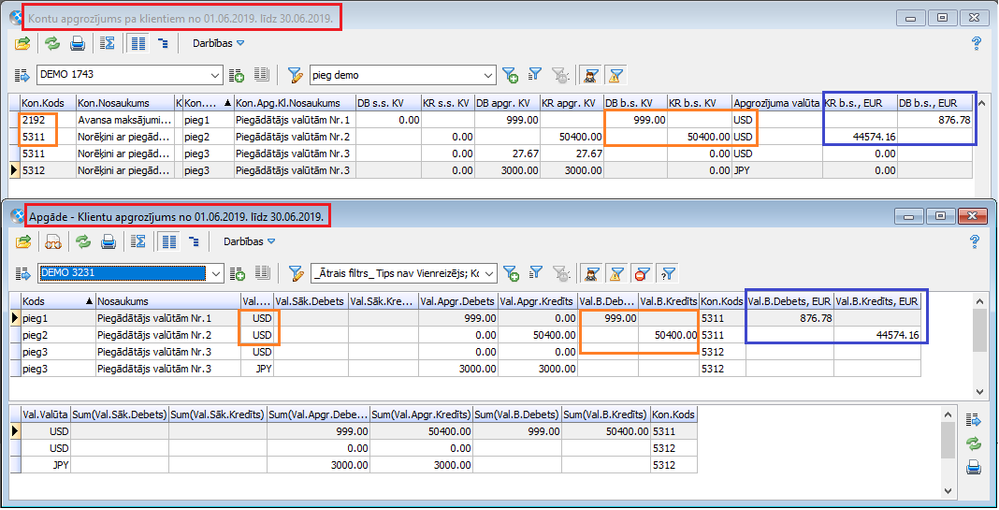Toggle the column view button in the top toolbar

pyautogui.click(x=137, y=44)
